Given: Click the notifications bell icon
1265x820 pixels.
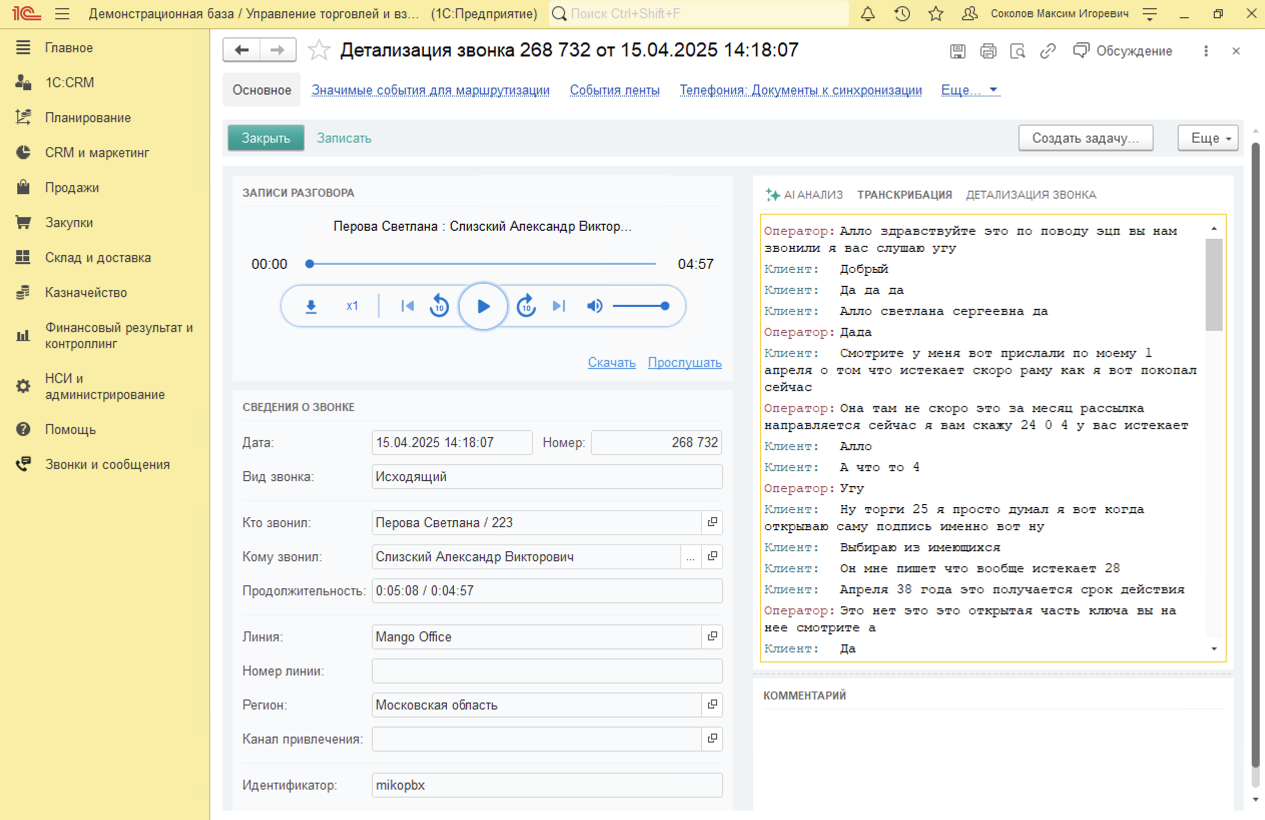Looking at the screenshot, I should point(867,14).
